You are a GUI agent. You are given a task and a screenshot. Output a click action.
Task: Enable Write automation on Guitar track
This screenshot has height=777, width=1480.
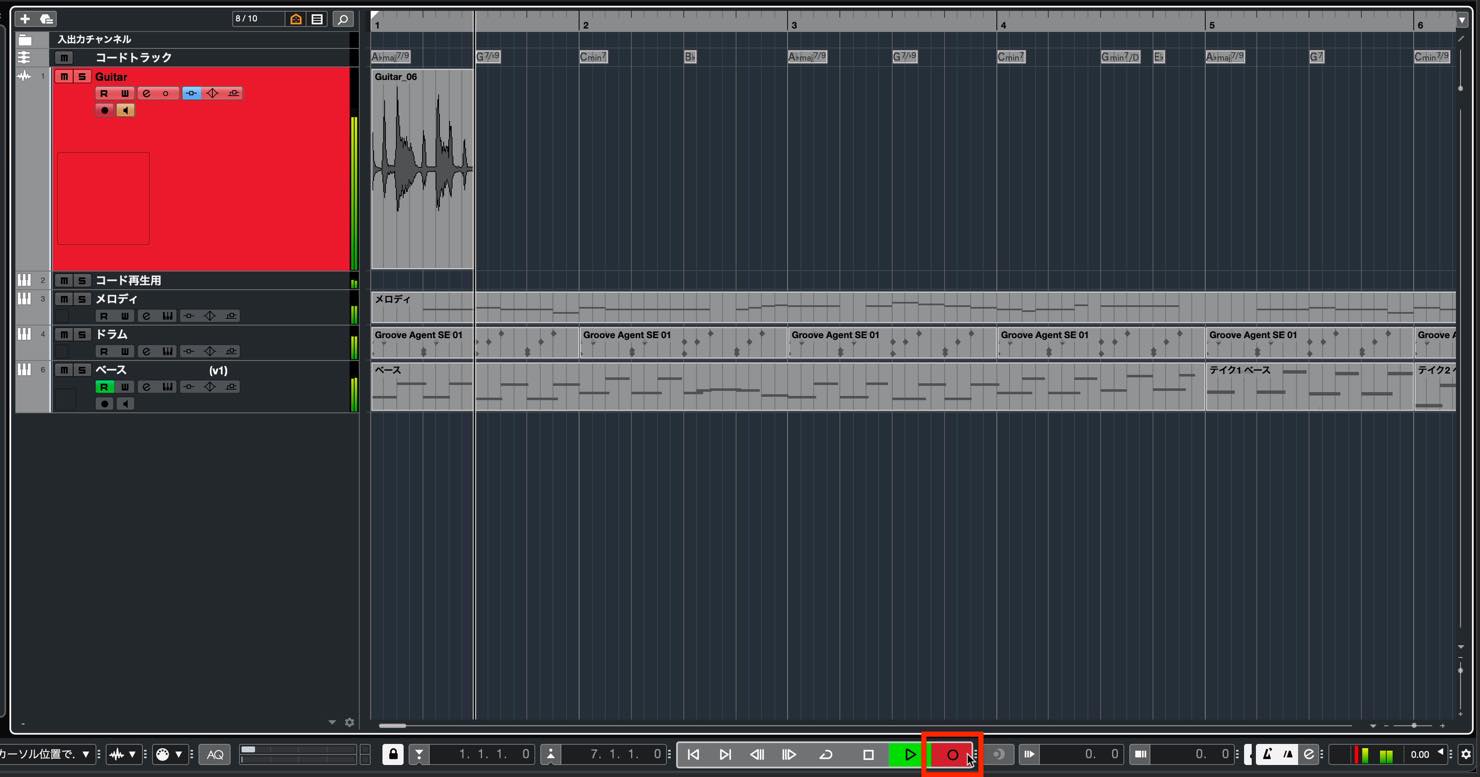pyautogui.click(x=124, y=94)
